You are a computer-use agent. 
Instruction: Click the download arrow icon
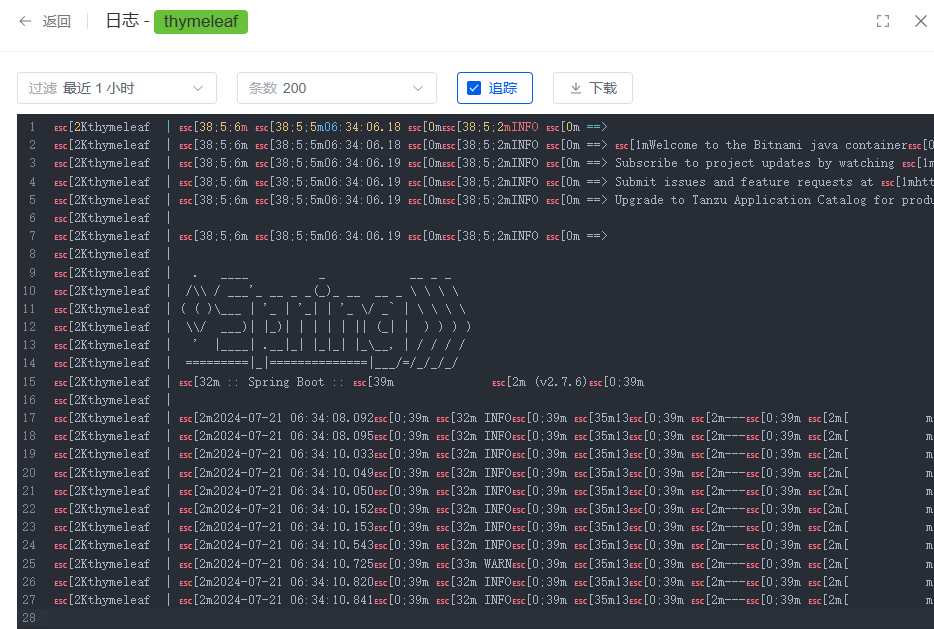(x=575, y=88)
